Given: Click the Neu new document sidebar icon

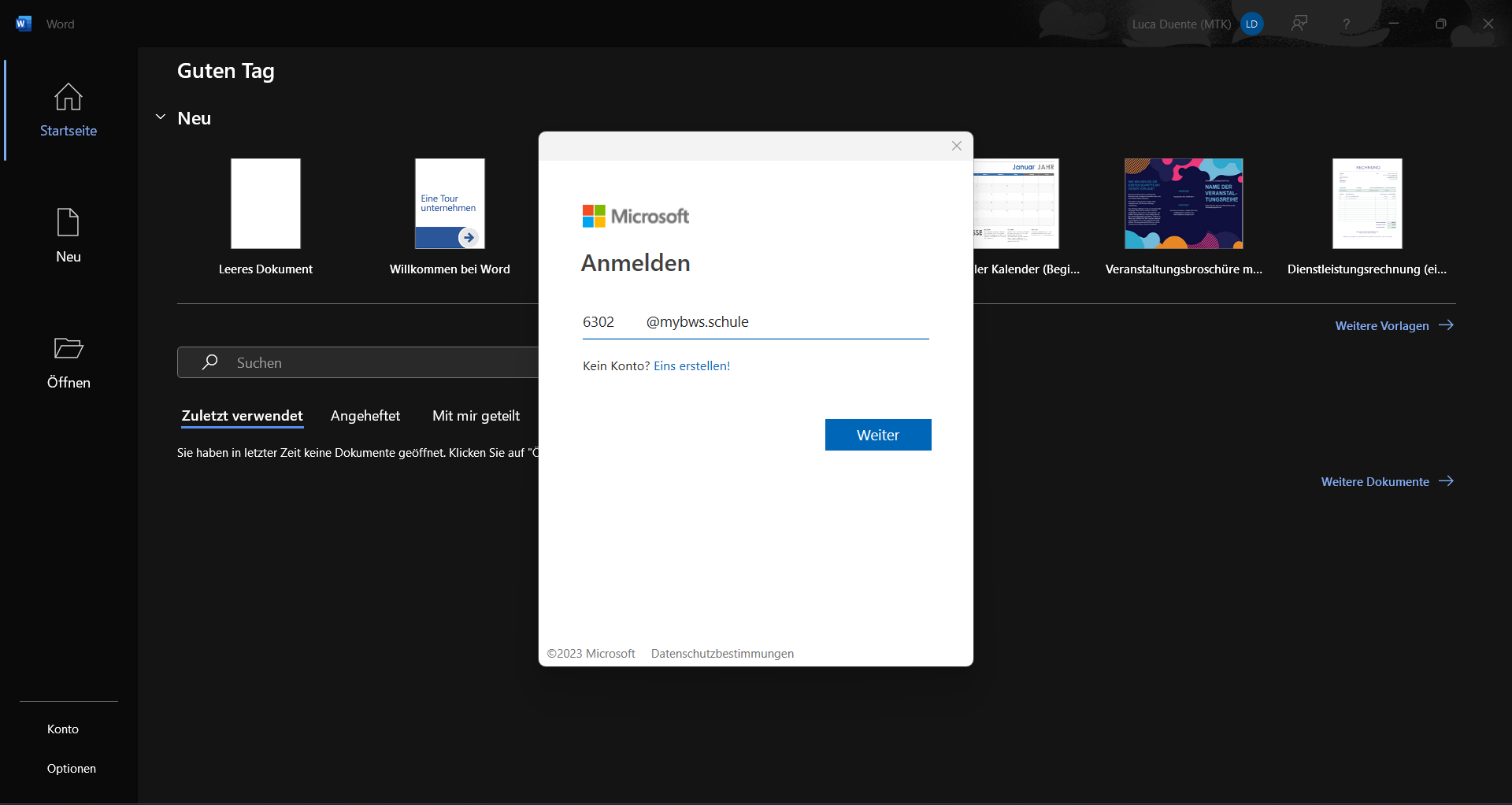Looking at the screenshot, I should point(69,222).
